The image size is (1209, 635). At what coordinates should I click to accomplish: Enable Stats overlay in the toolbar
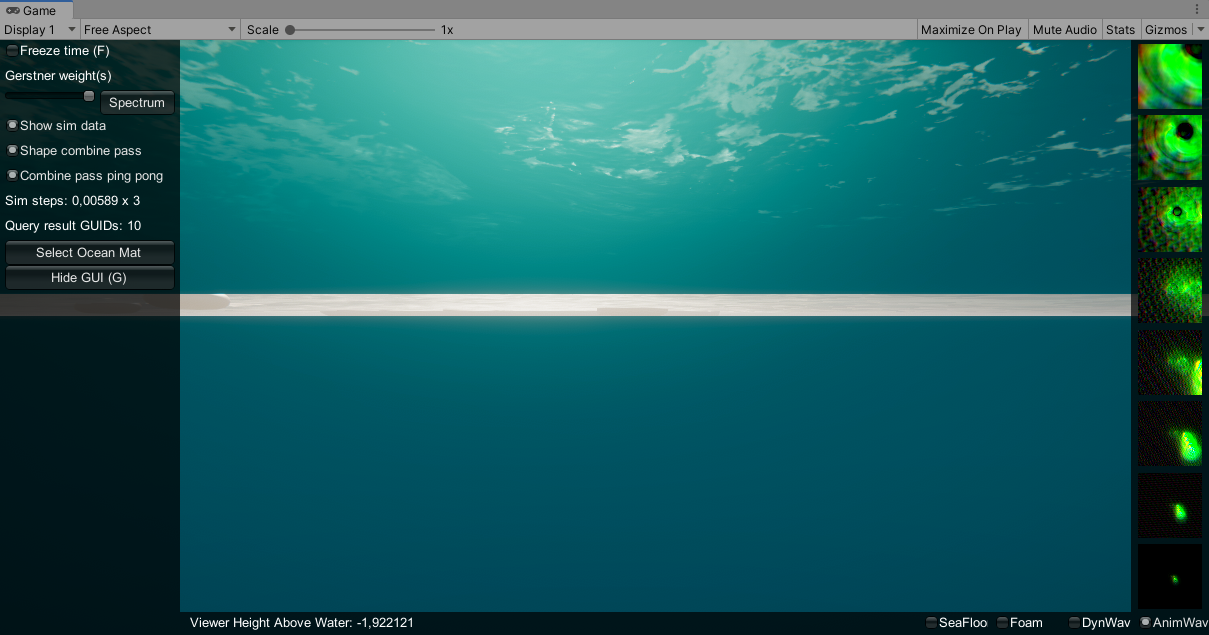1121,29
